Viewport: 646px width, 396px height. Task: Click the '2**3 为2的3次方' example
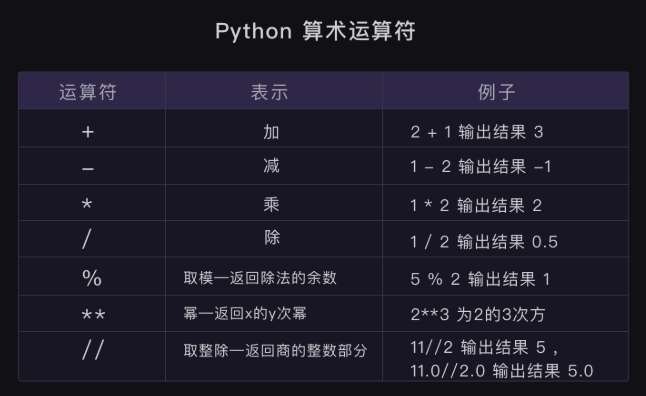[478, 315]
